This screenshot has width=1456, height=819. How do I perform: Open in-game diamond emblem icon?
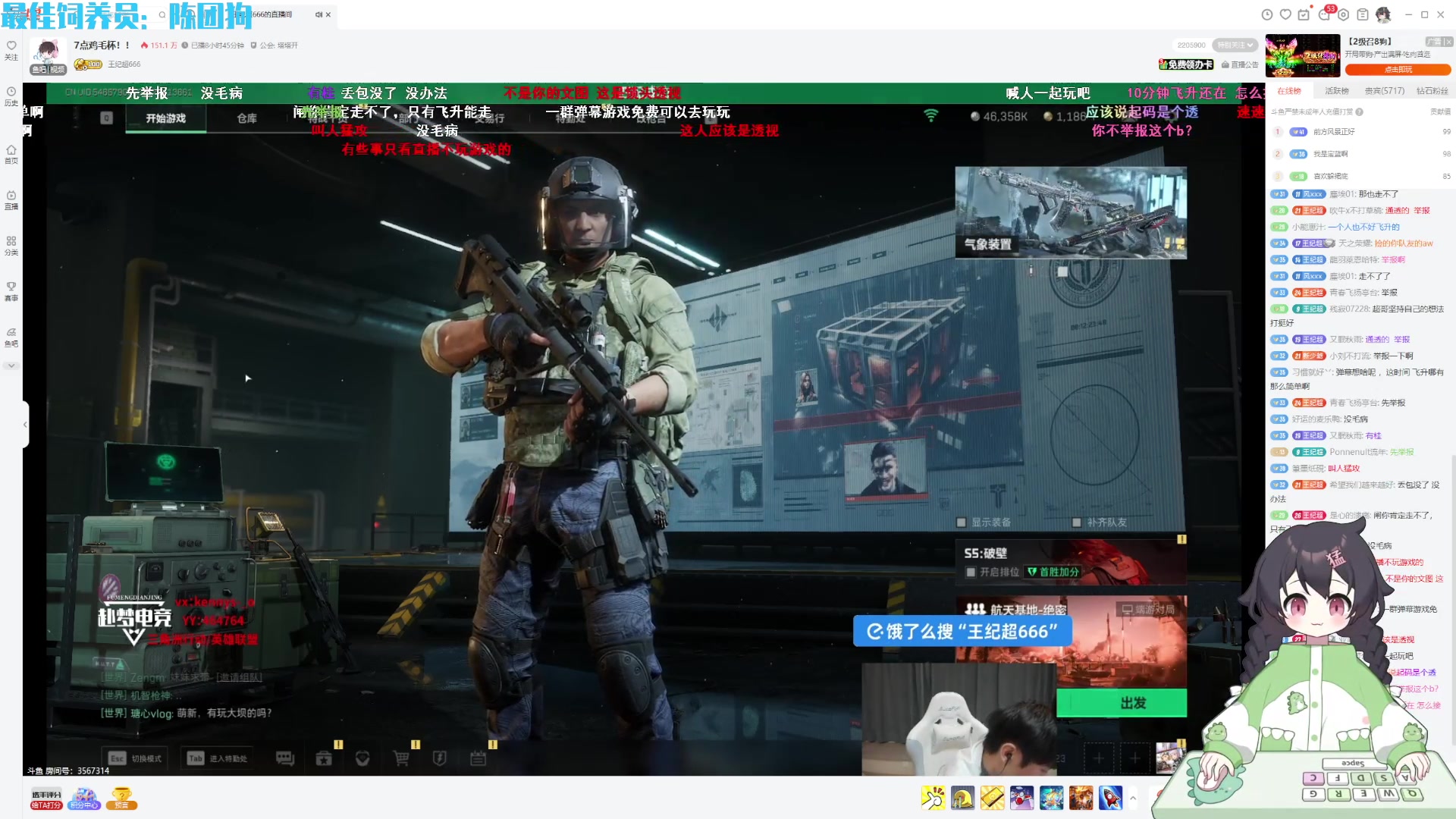coord(362,758)
